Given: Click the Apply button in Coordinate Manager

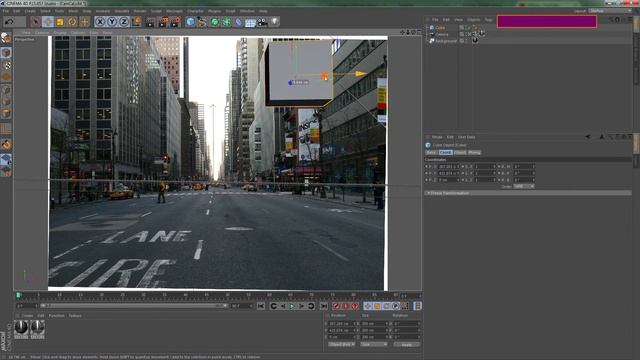Looking at the screenshot, I should [x=407, y=344].
